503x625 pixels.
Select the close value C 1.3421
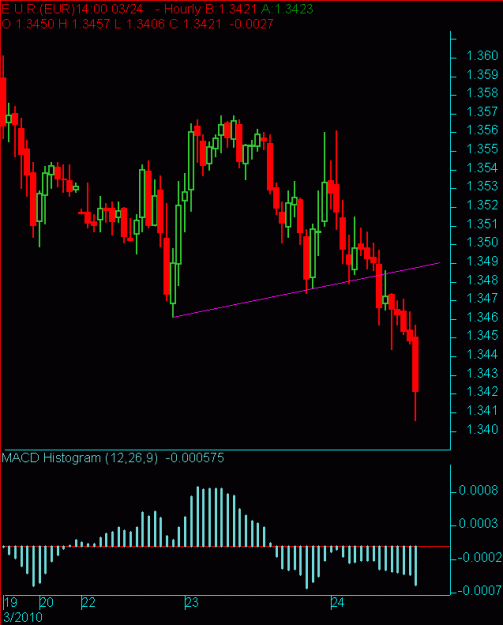(195, 24)
